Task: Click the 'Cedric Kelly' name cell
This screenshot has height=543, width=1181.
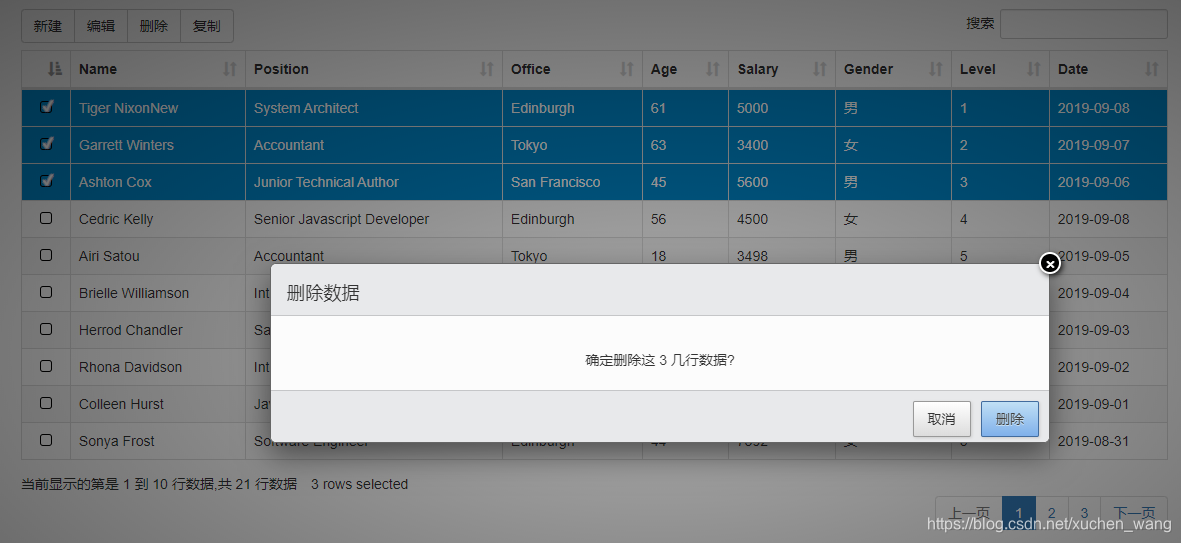Action: 158,219
